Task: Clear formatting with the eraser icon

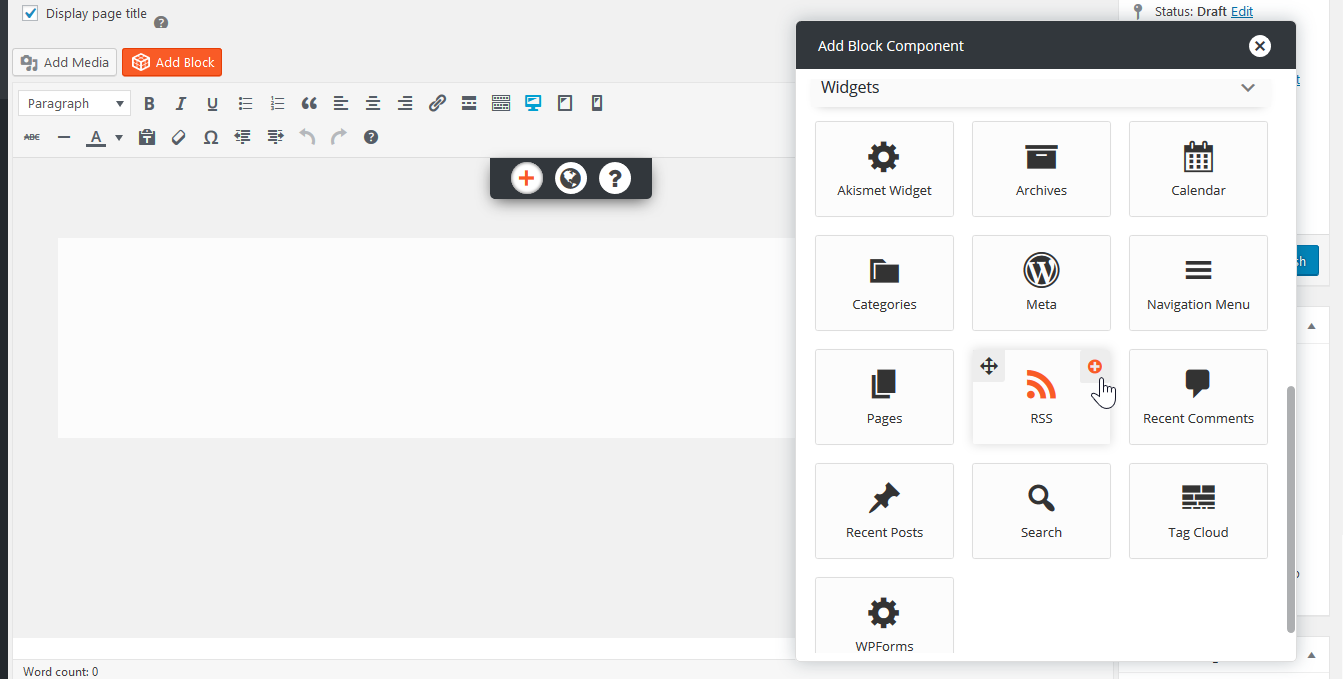Action: [x=179, y=137]
